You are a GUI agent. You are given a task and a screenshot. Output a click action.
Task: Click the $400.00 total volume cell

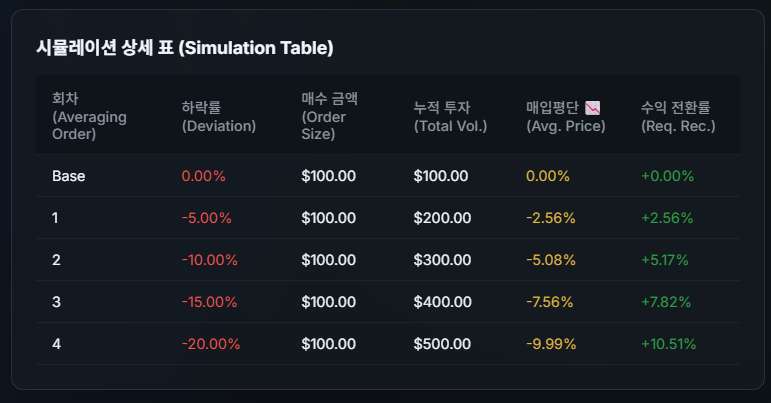coord(441,302)
